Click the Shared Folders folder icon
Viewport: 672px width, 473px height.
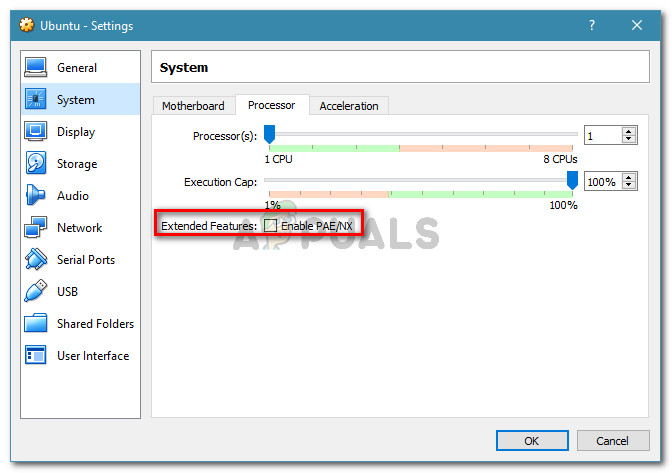[36, 323]
